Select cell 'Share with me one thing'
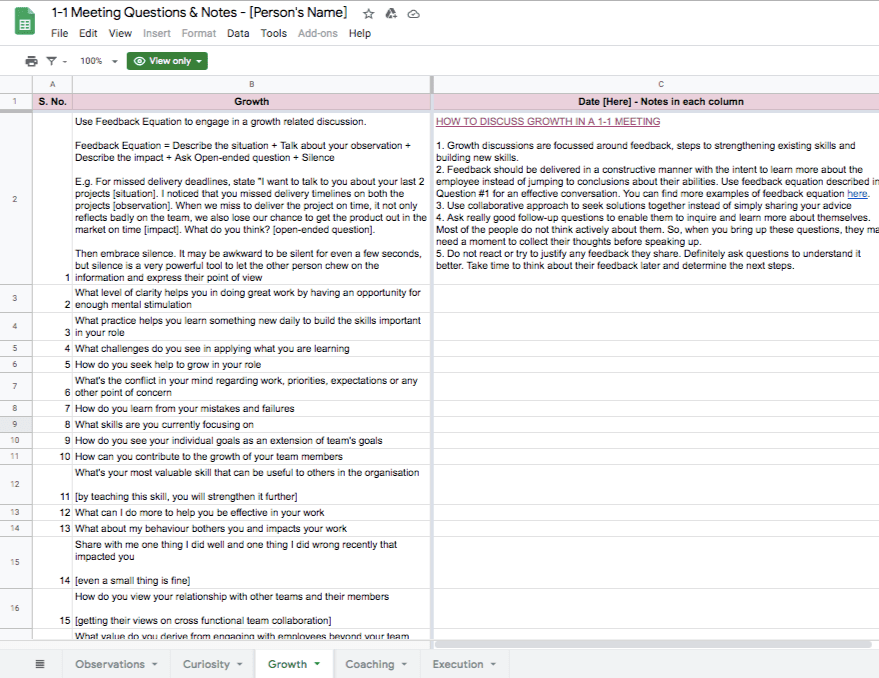Image resolution: width=879 pixels, height=678 pixels. tap(252, 562)
